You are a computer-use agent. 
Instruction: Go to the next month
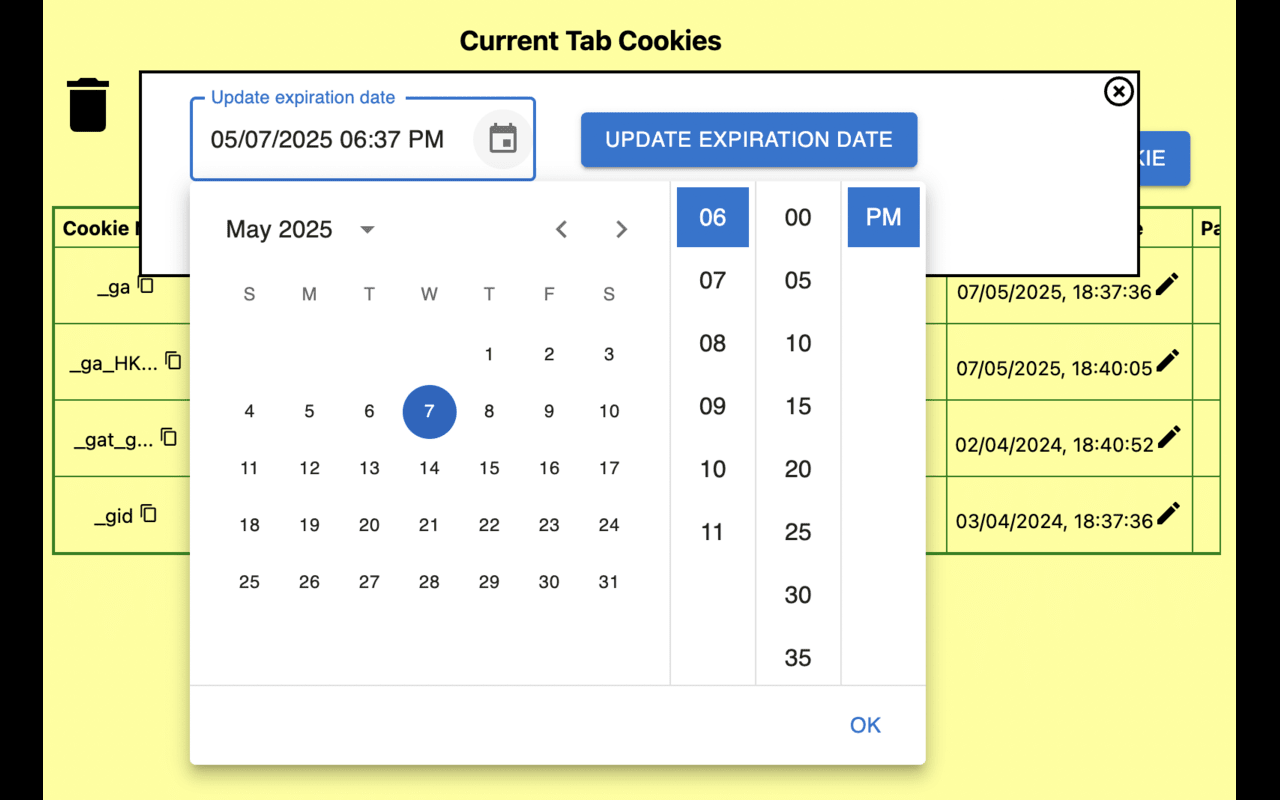[621, 229]
